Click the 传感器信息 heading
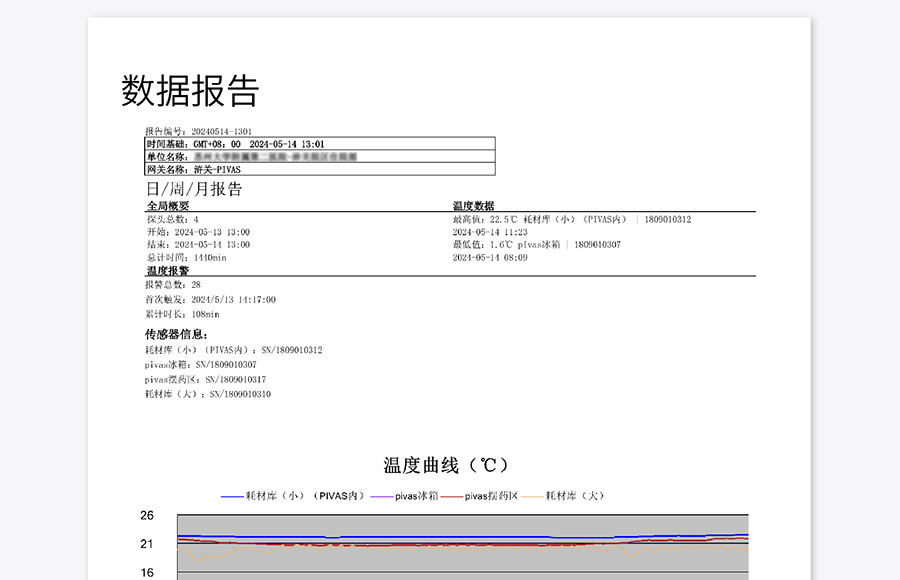This screenshot has height=580, width=900. pyautogui.click(x=176, y=335)
